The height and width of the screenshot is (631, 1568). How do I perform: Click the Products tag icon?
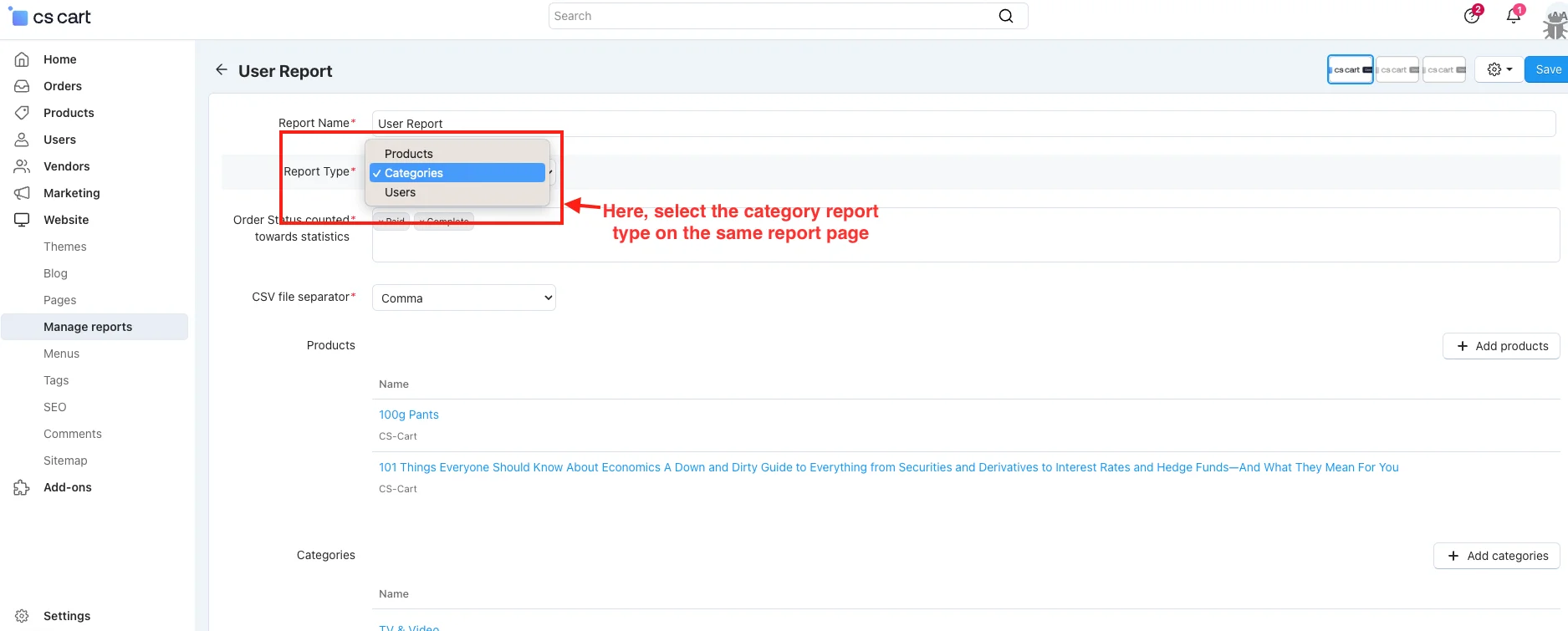tap(23, 113)
